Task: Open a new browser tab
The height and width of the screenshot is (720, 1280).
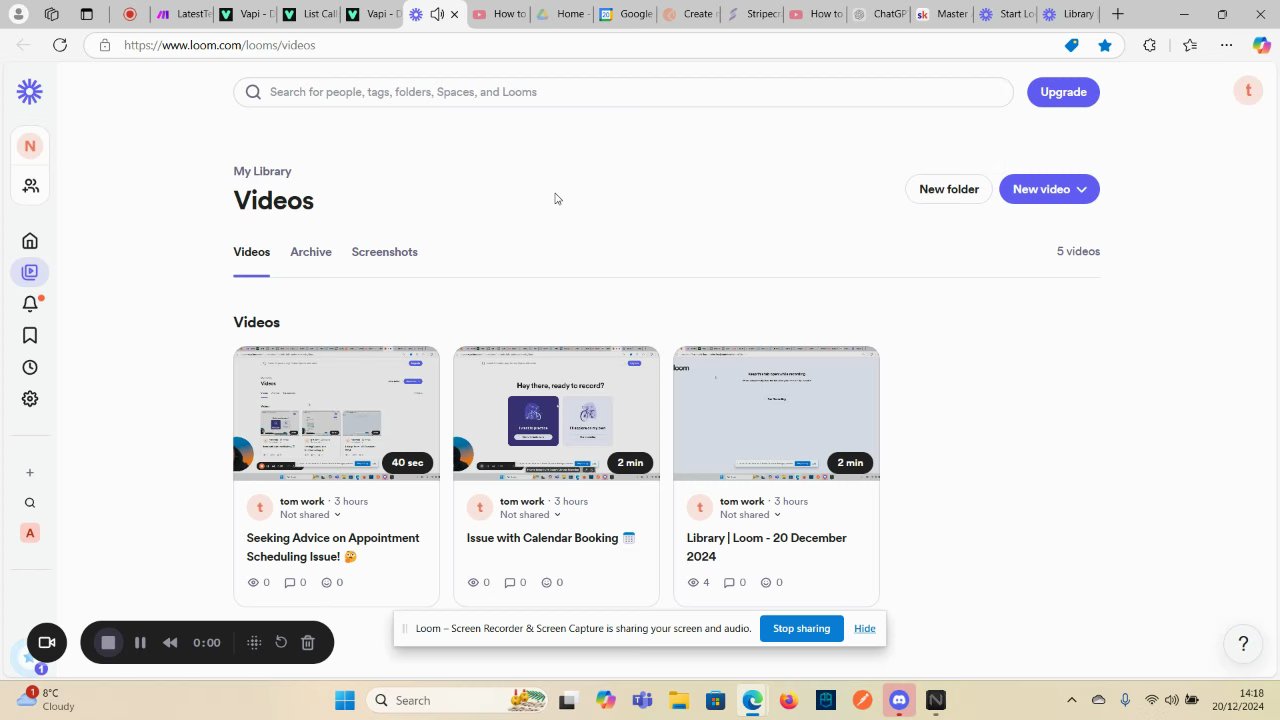Action: pyautogui.click(x=1117, y=14)
